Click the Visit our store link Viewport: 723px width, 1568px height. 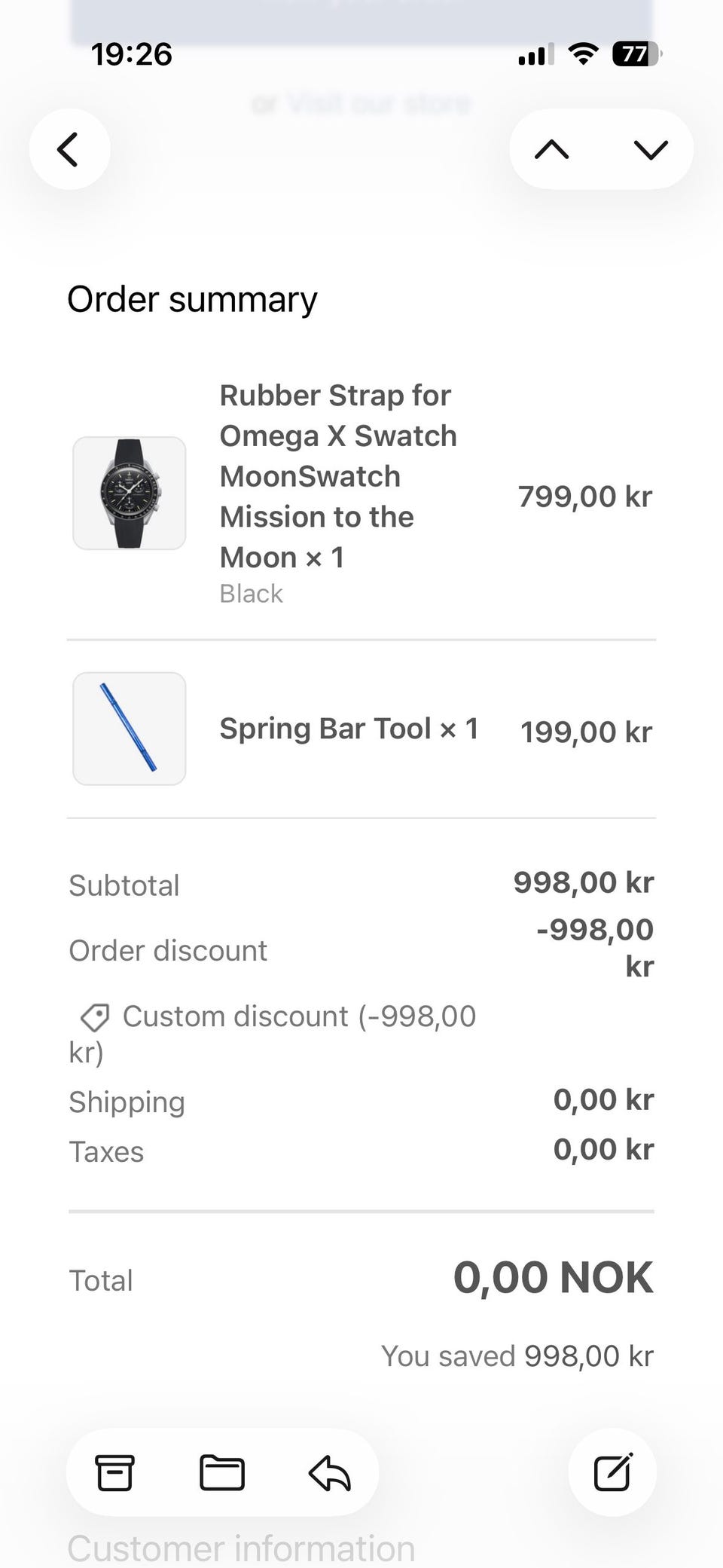[x=379, y=103]
